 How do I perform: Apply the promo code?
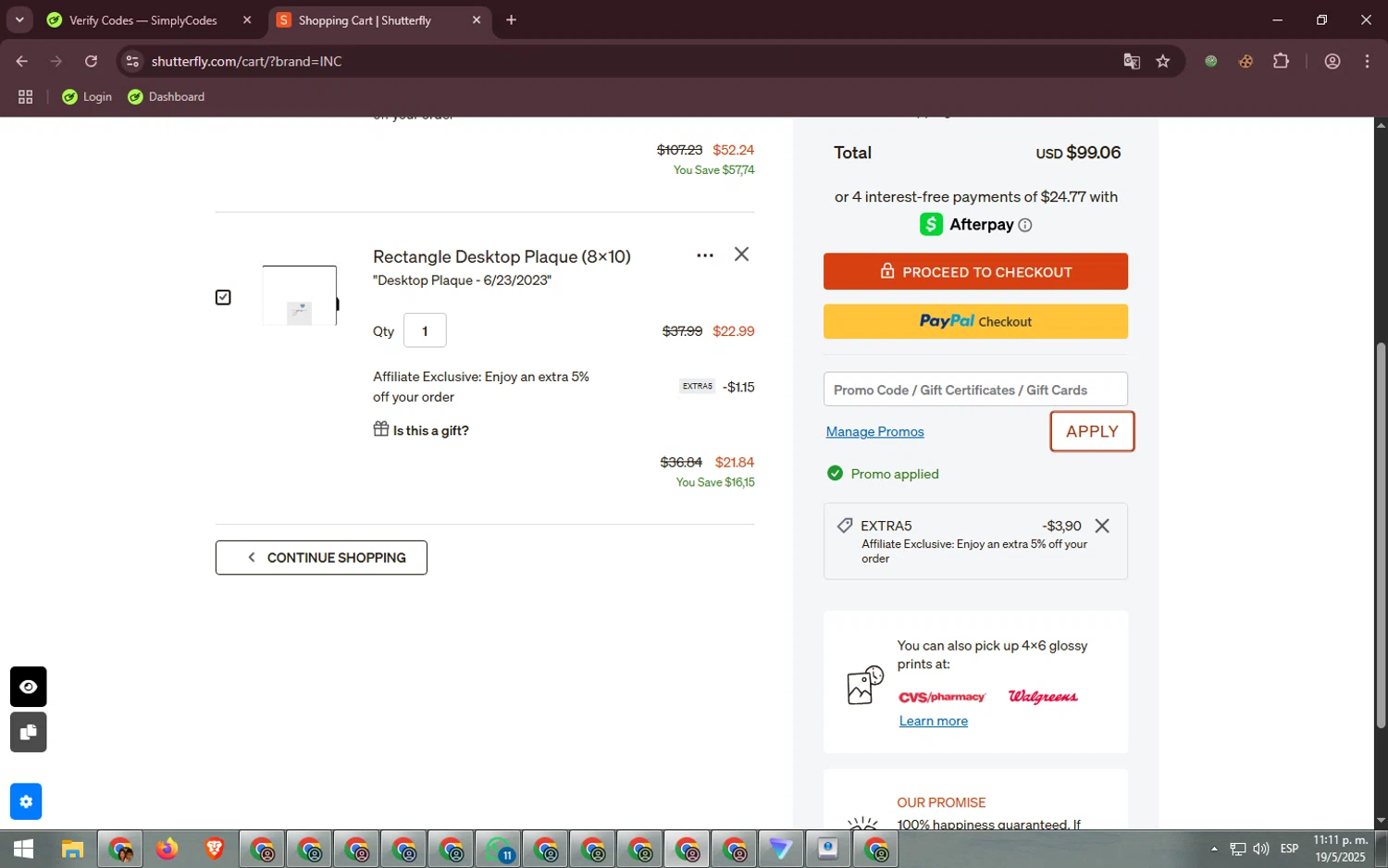point(1092,431)
